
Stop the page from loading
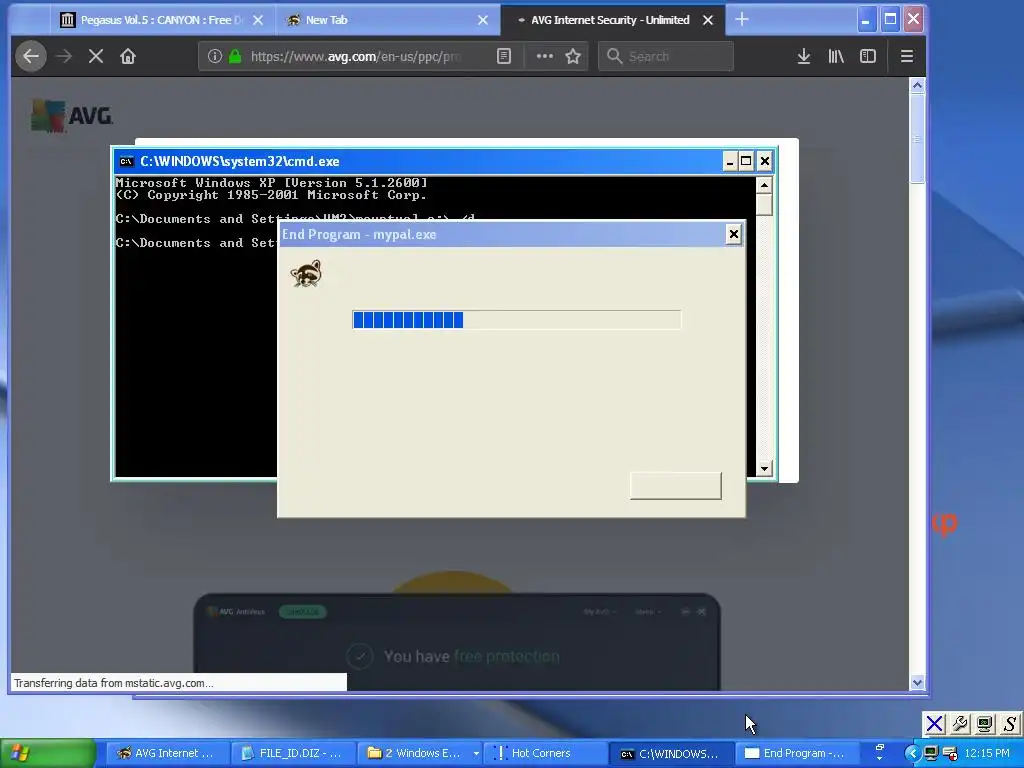pyautogui.click(x=96, y=56)
